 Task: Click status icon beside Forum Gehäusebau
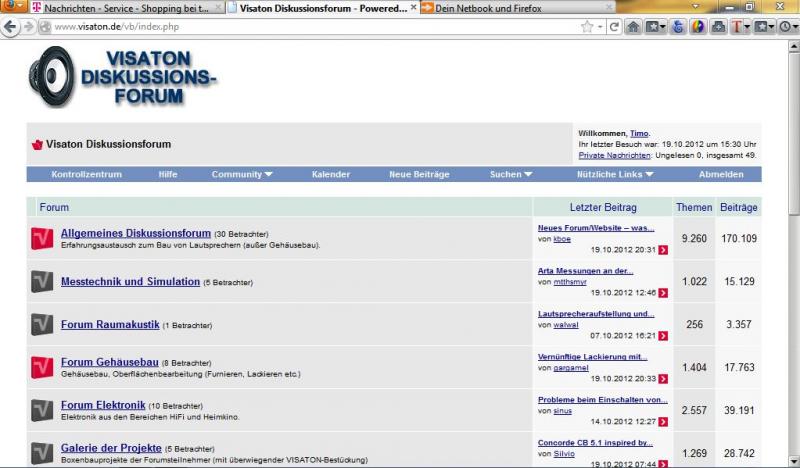click(42, 367)
